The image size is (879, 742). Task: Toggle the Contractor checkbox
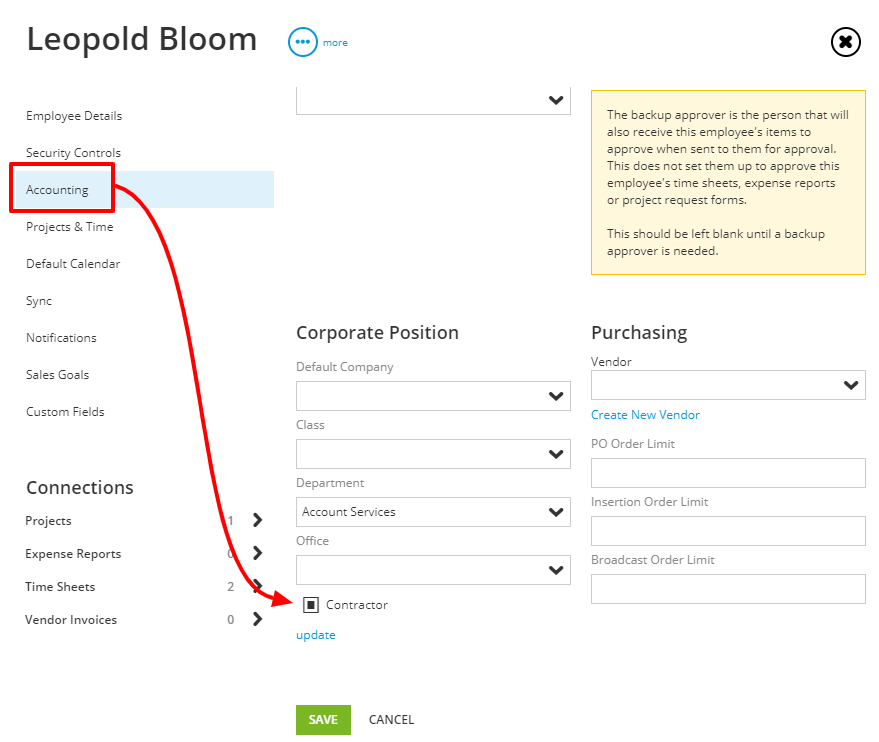311,605
